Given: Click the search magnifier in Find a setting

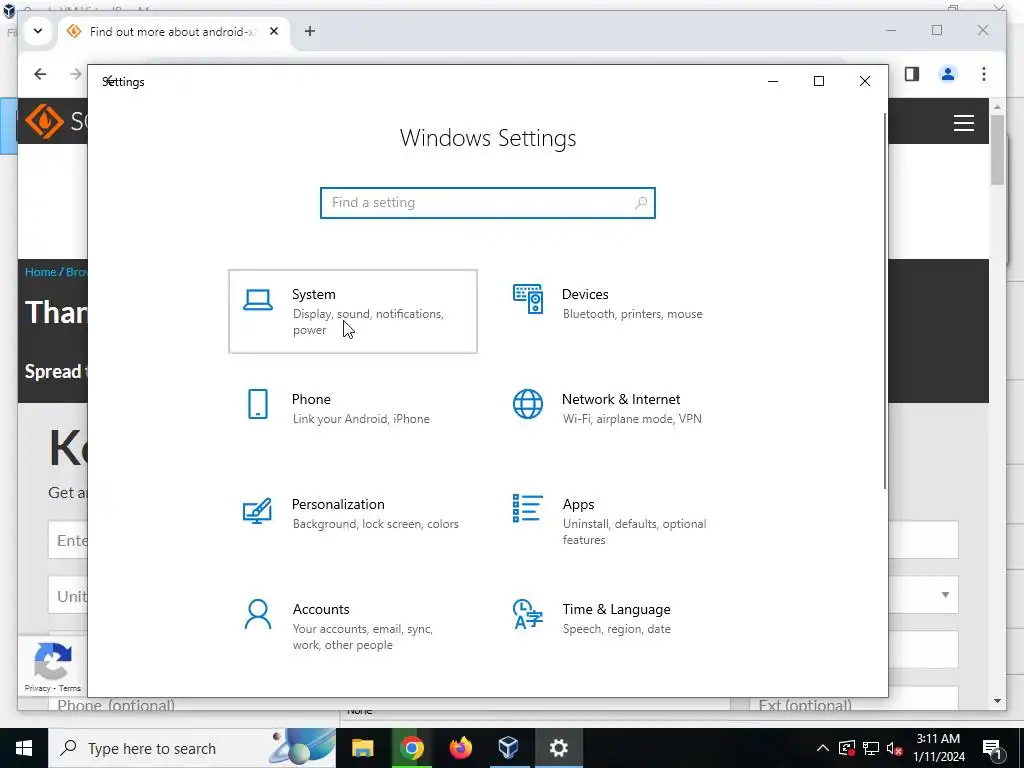Looking at the screenshot, I should click(x=641, y=202).
